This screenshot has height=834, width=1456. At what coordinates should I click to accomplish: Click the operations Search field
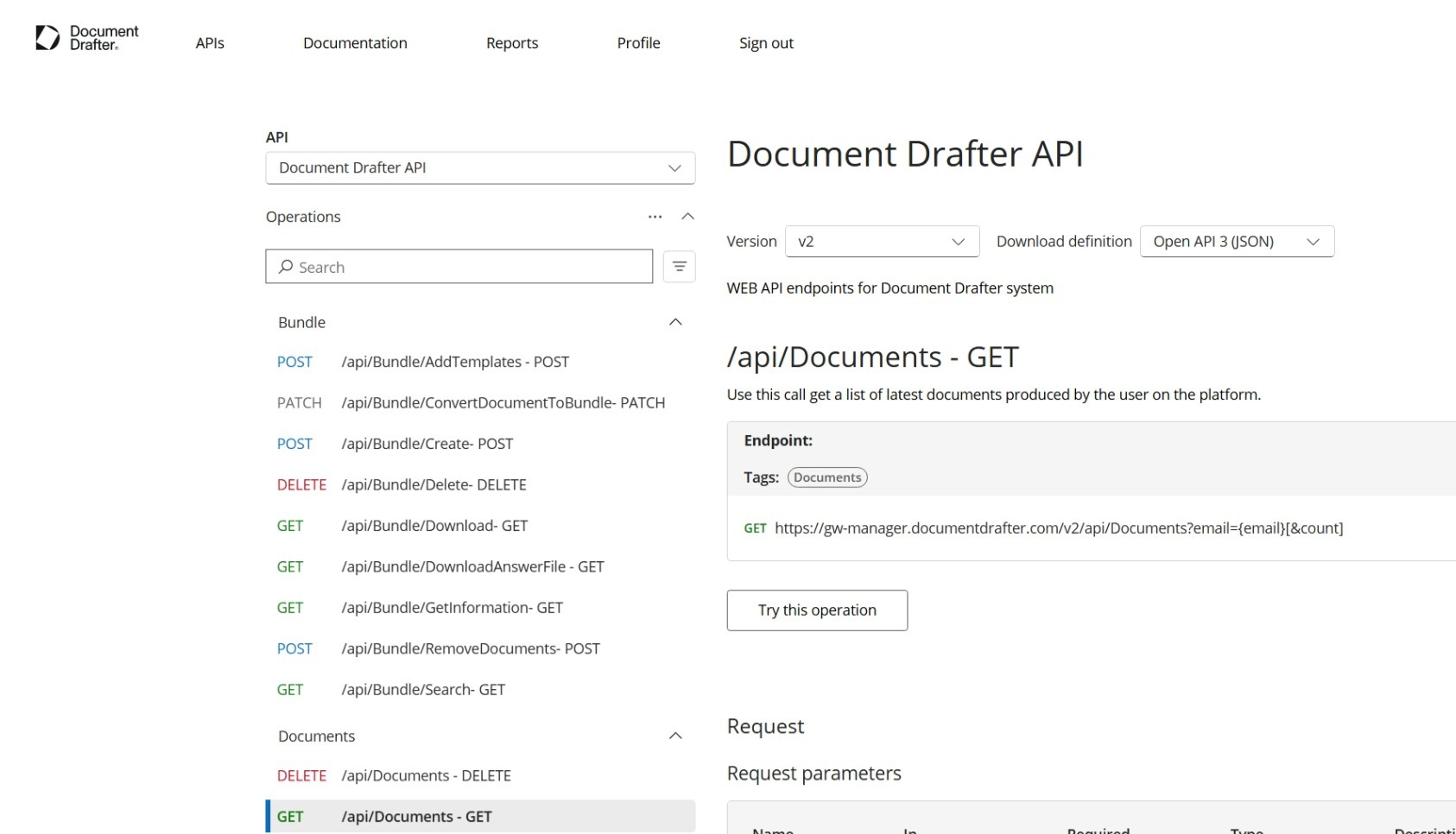pyautogui.click(x=459, y=267)
